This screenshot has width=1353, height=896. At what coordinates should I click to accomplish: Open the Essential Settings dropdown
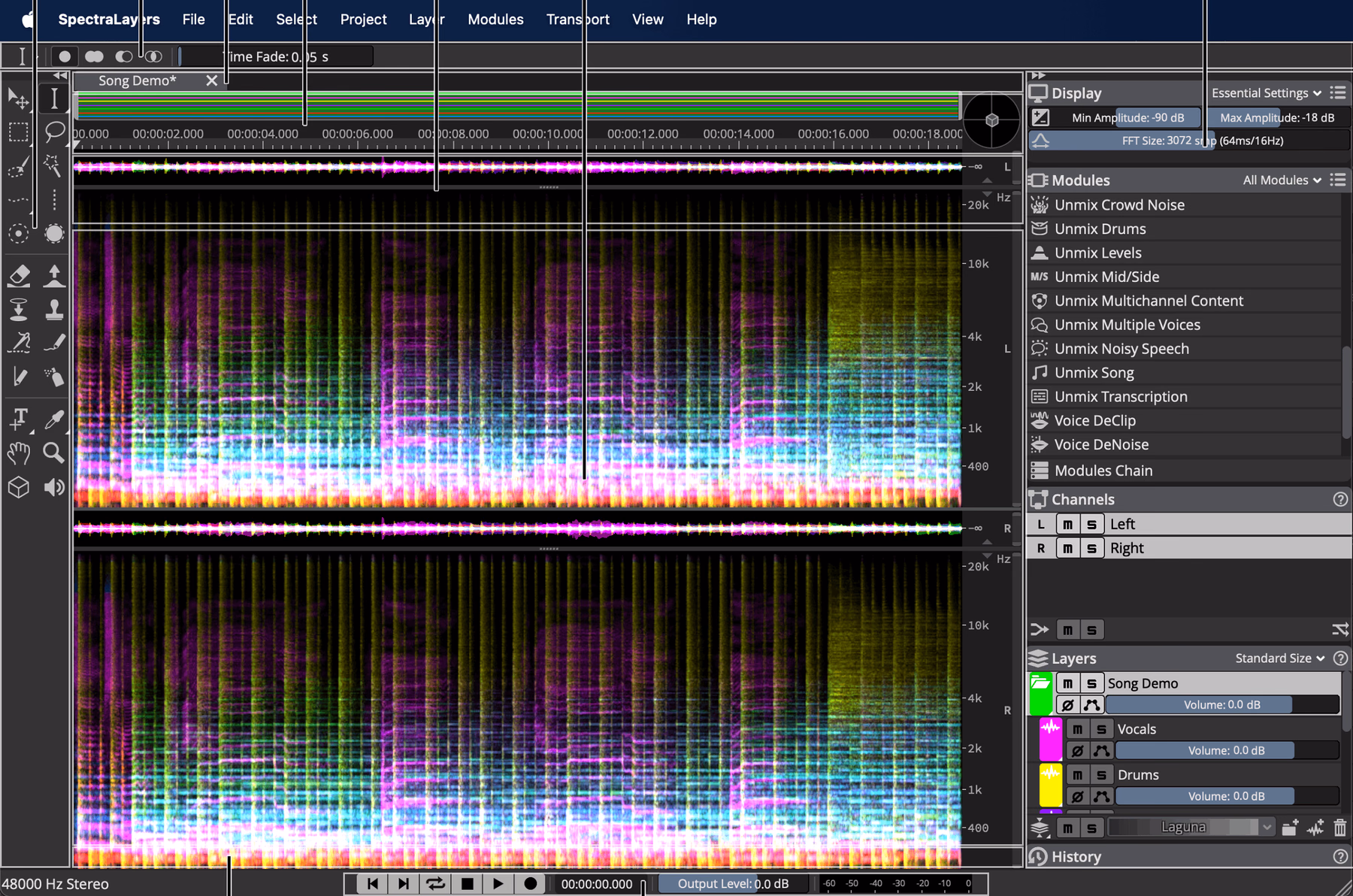(x=1267, y=92)
